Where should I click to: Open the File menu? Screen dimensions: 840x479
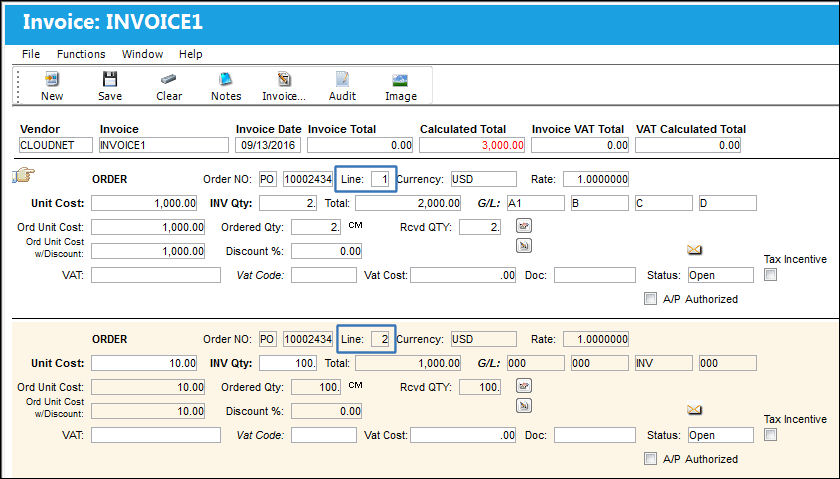tap(31, 54)
